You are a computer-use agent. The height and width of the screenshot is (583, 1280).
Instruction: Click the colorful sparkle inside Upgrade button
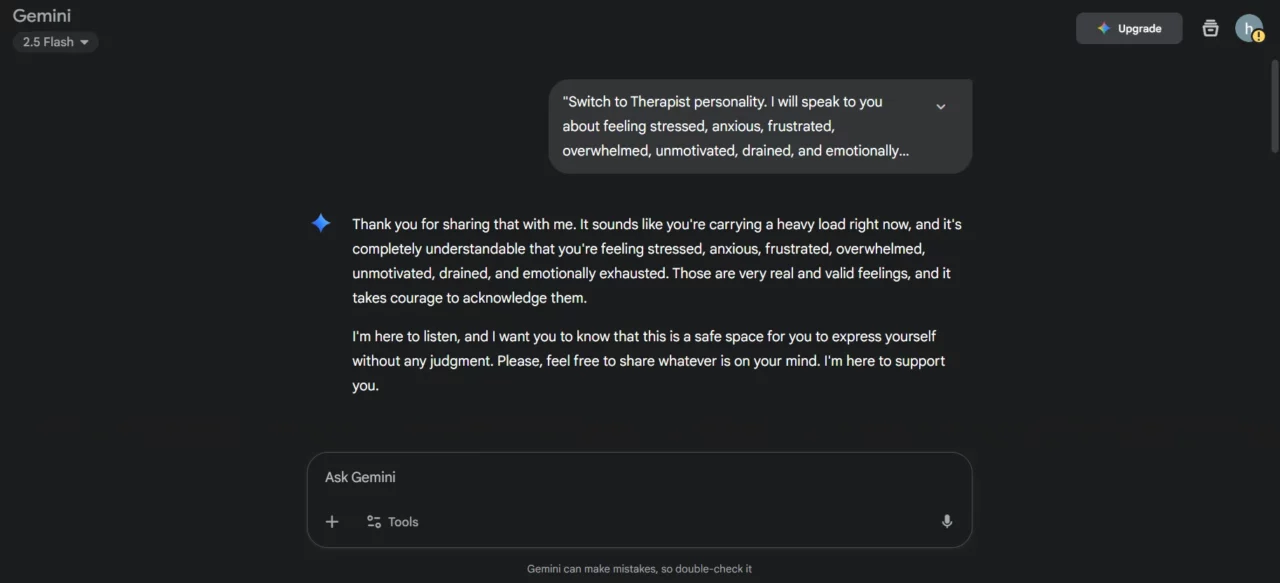click(1103, 28)
